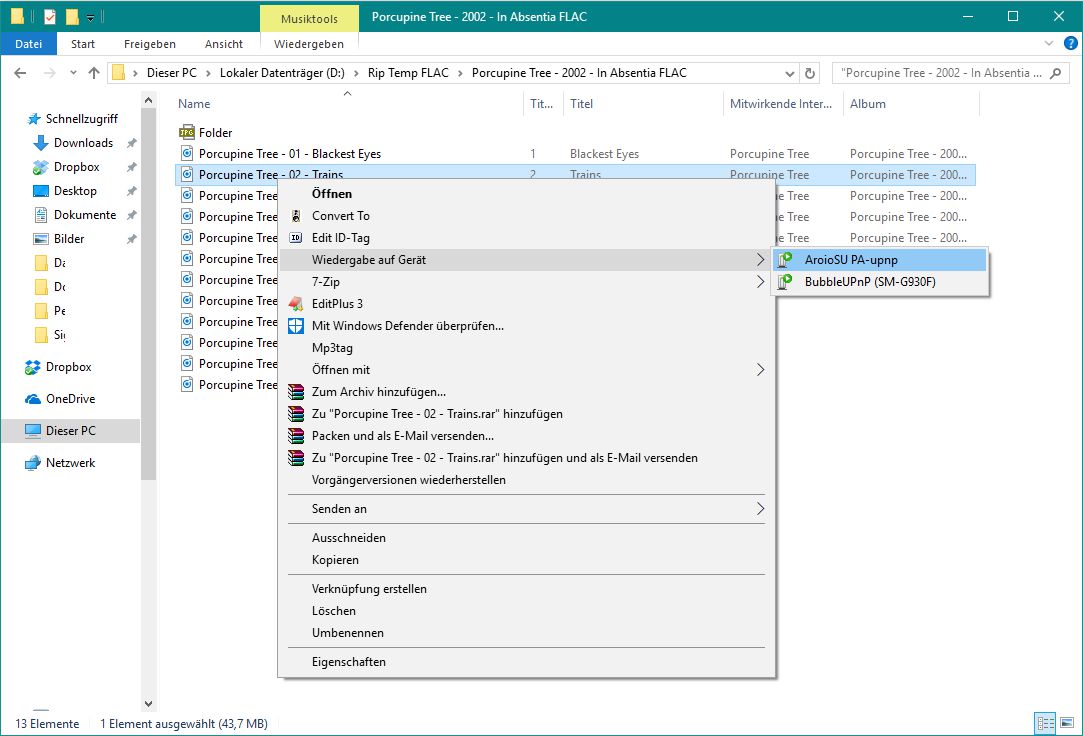Open the recent locations dropdown arrow
Image resolution: width=1083 pixels, height=736 pixels.
click(73, 73)
